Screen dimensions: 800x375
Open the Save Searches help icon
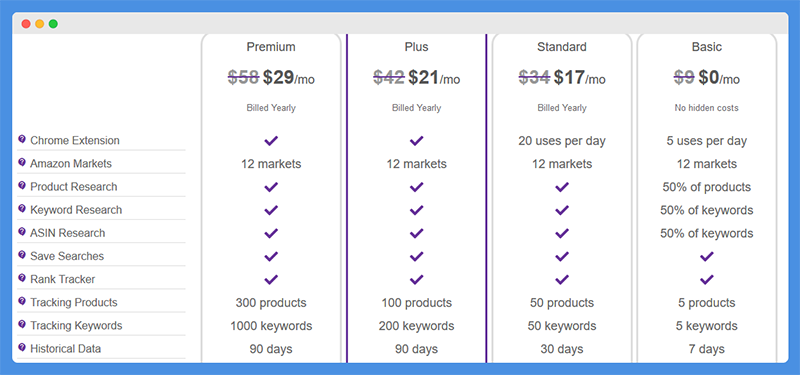tap(22, 255)
